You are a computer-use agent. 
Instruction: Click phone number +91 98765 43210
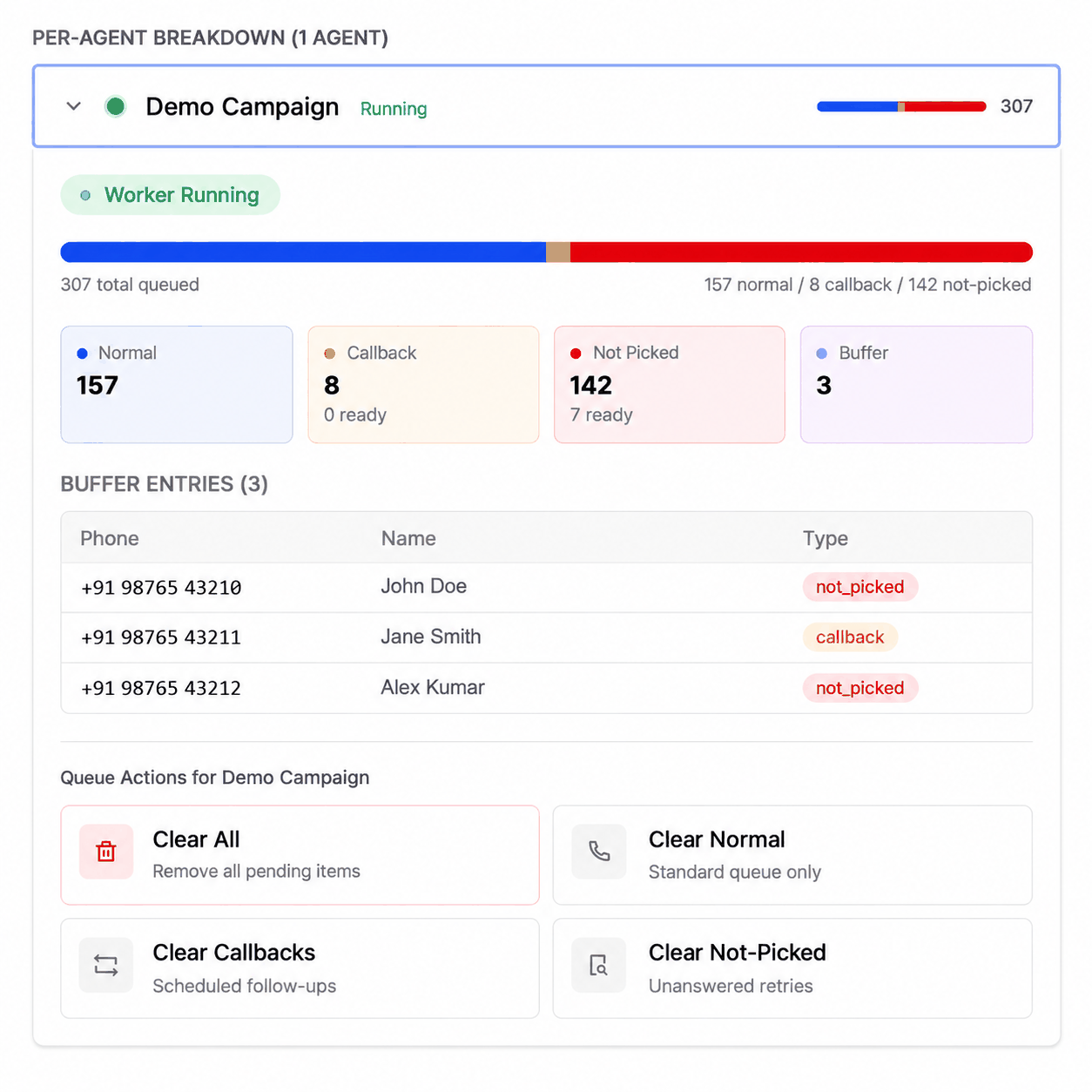161,588
